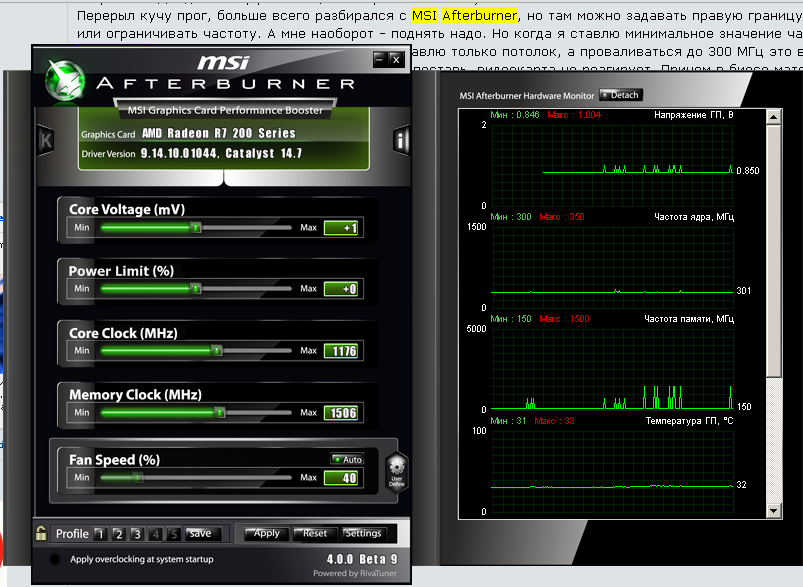Click the Core Voltage slider handle
The height and width of the screenshot is (587, 803).
(196, 227)
